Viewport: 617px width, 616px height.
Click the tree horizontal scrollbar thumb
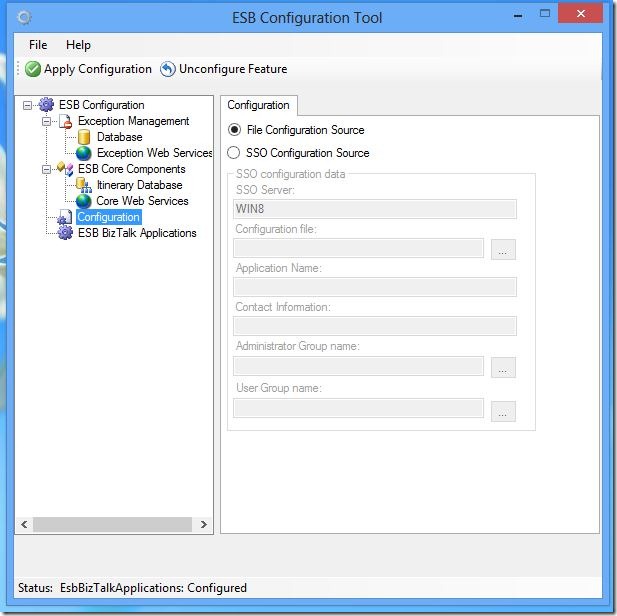coord(113,524)
